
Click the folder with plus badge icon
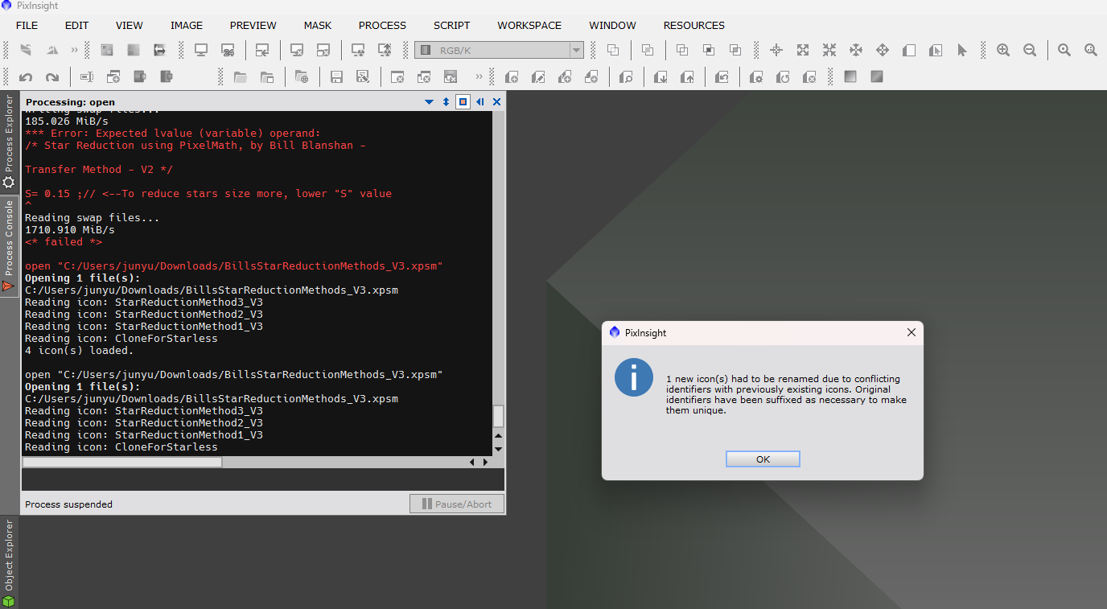tap(301, 77)
